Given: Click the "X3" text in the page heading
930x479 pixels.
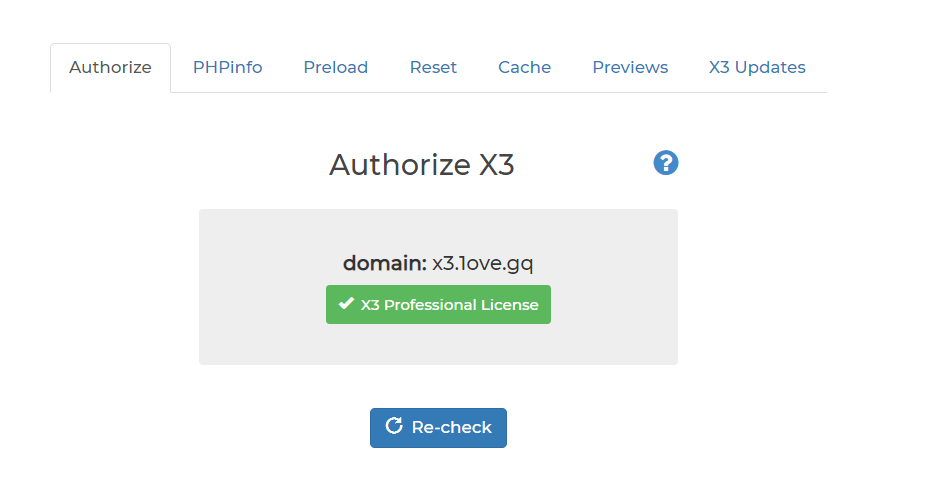Looking at the screenshot, I should tap(496, 164).
